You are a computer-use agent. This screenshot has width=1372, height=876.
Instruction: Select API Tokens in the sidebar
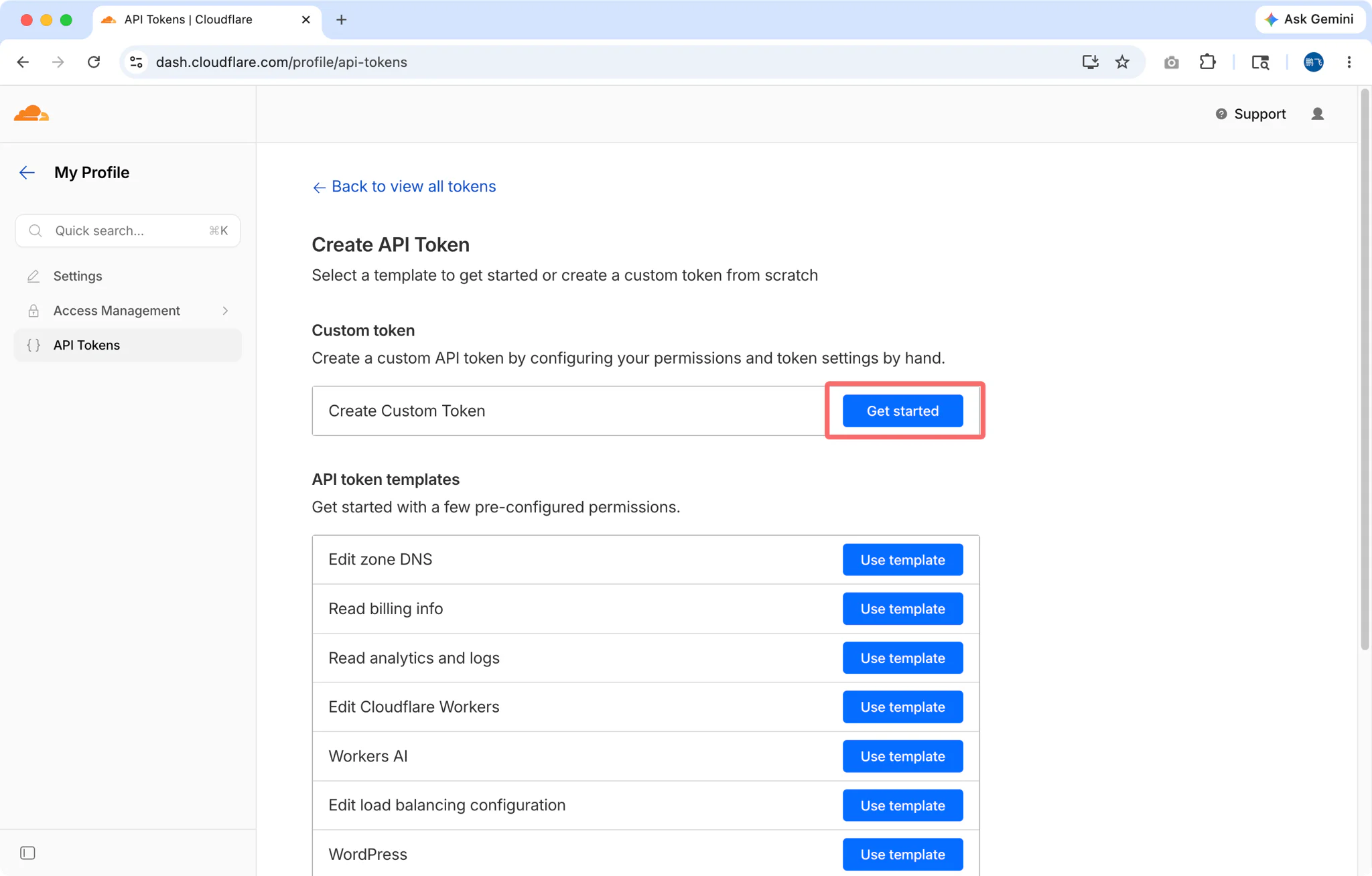click(127, 345)
